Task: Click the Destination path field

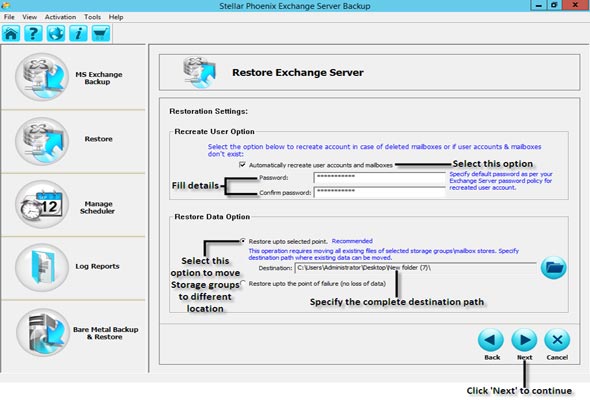Action: coord(415,268)
